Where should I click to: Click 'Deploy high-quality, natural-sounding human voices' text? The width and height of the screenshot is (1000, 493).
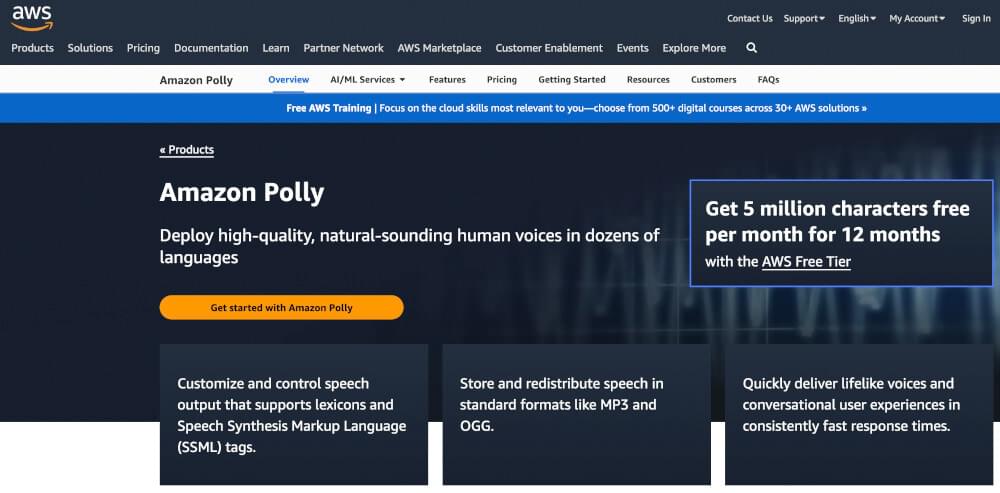click(409, 247)
